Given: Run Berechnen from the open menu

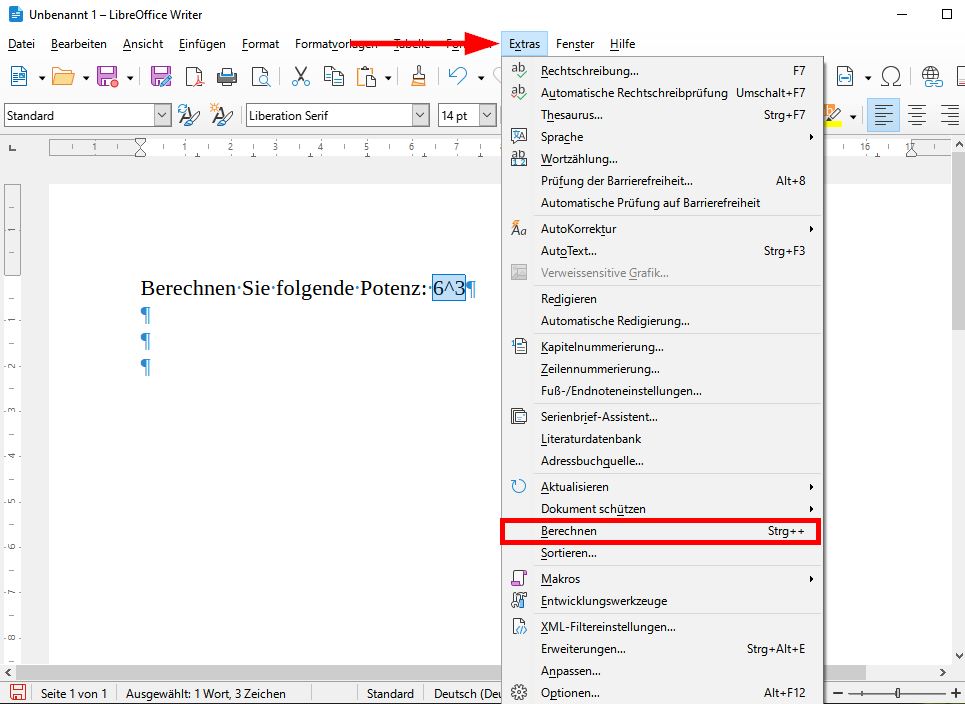Looking at the screenshot, I should (568, 531).
